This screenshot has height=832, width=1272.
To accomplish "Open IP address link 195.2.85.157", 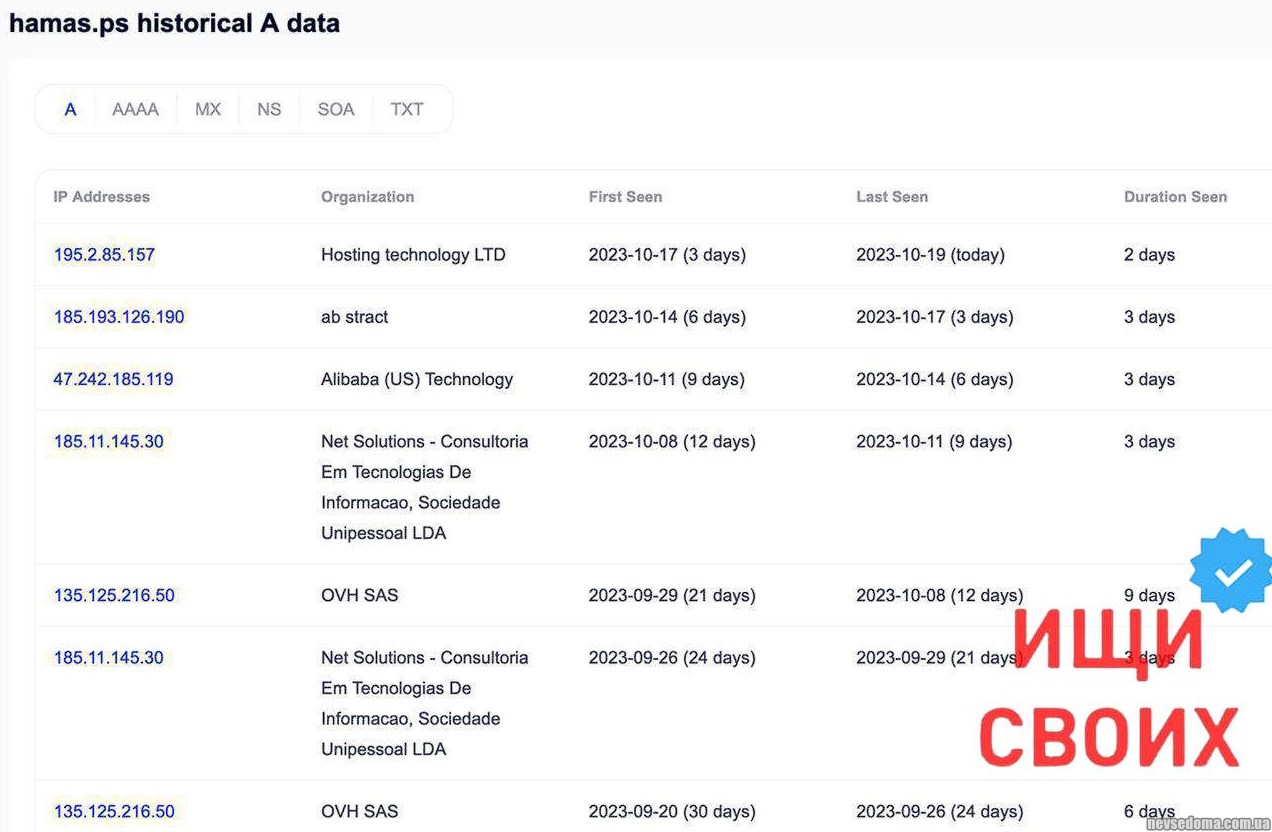I will [x=104, y=255].
